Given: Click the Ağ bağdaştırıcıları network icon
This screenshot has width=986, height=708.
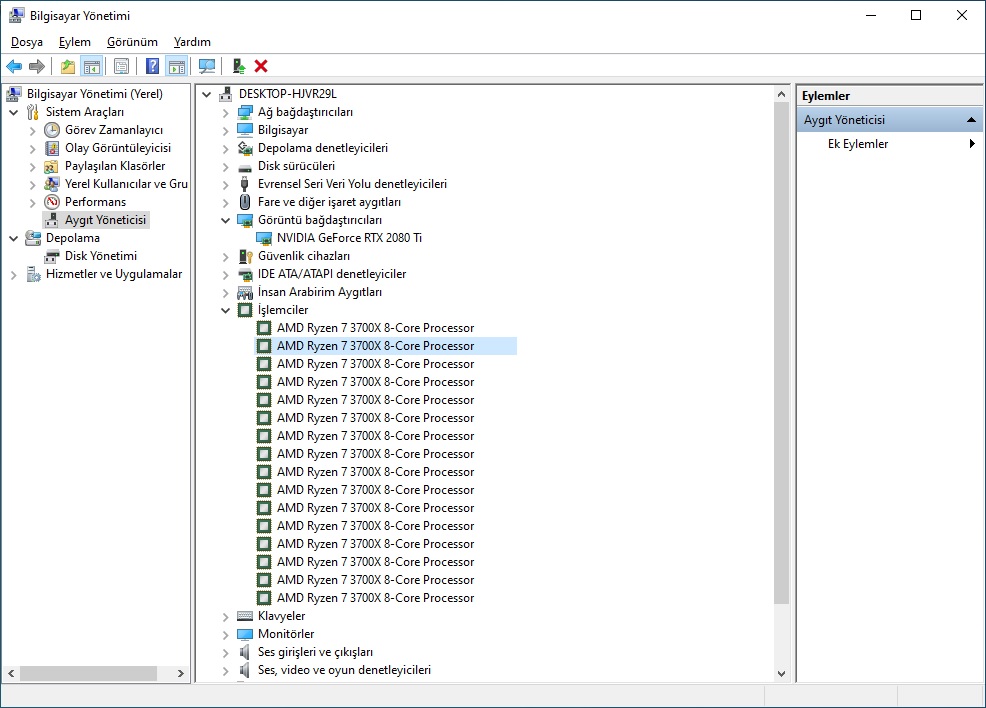Looking at the screenshot, I should point(245,112).
